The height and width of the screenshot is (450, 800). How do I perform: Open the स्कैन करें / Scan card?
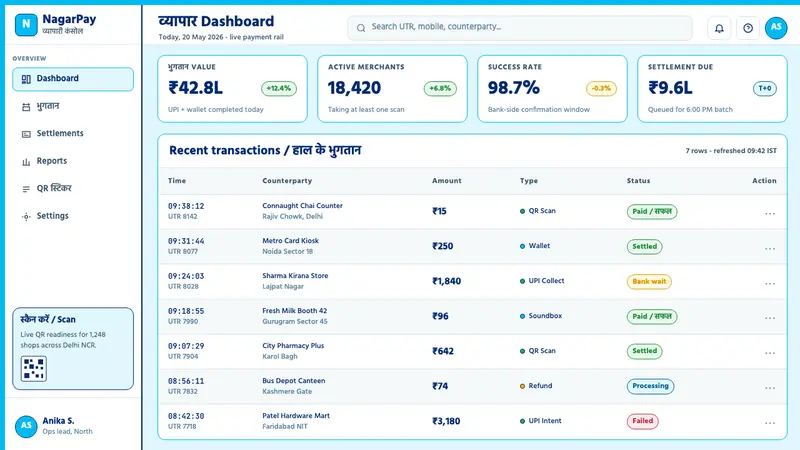(x=73, y=348)
